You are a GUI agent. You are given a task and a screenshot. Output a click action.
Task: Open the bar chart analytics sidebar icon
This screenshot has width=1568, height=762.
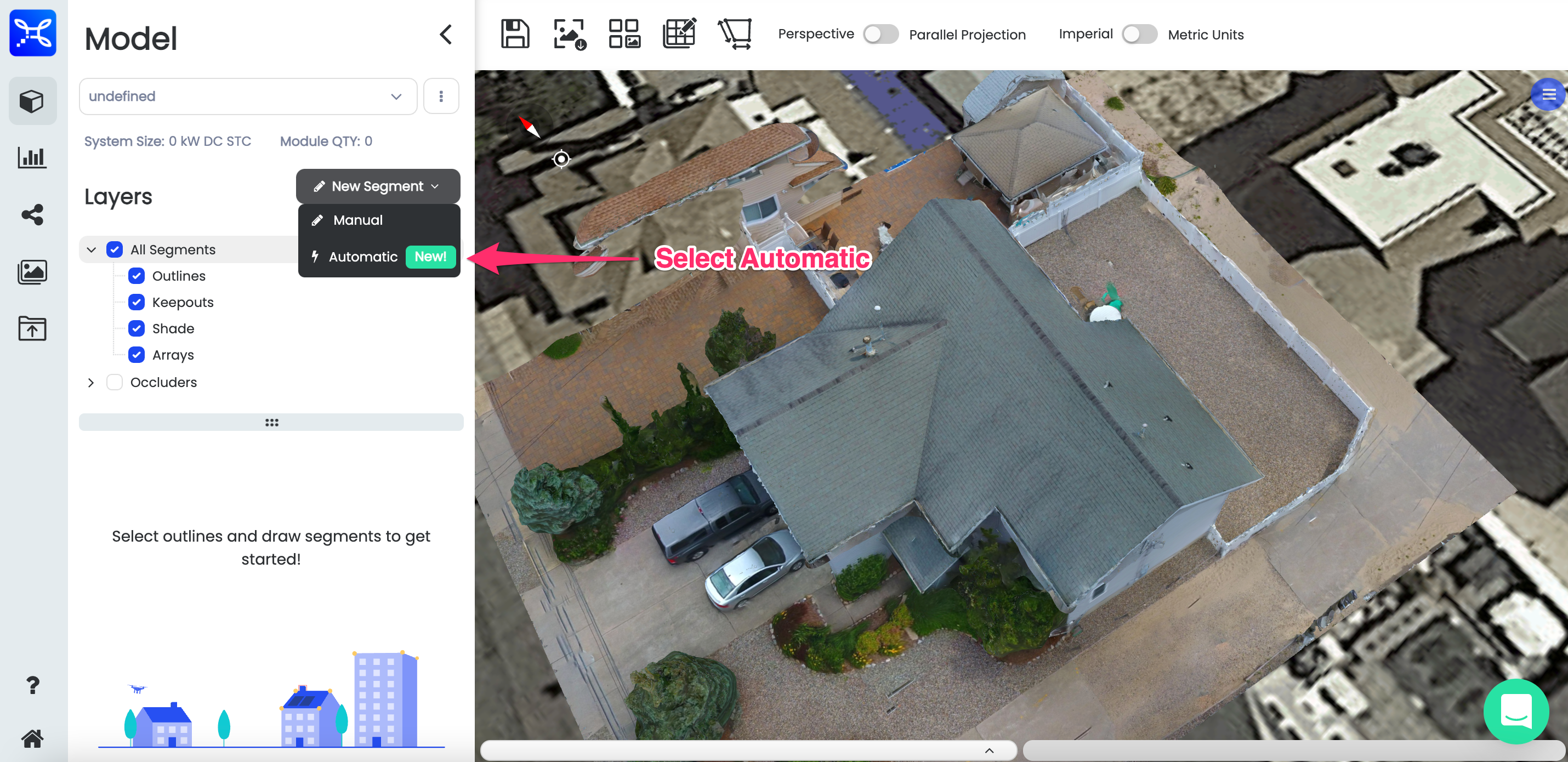click(x=32, y=158)
